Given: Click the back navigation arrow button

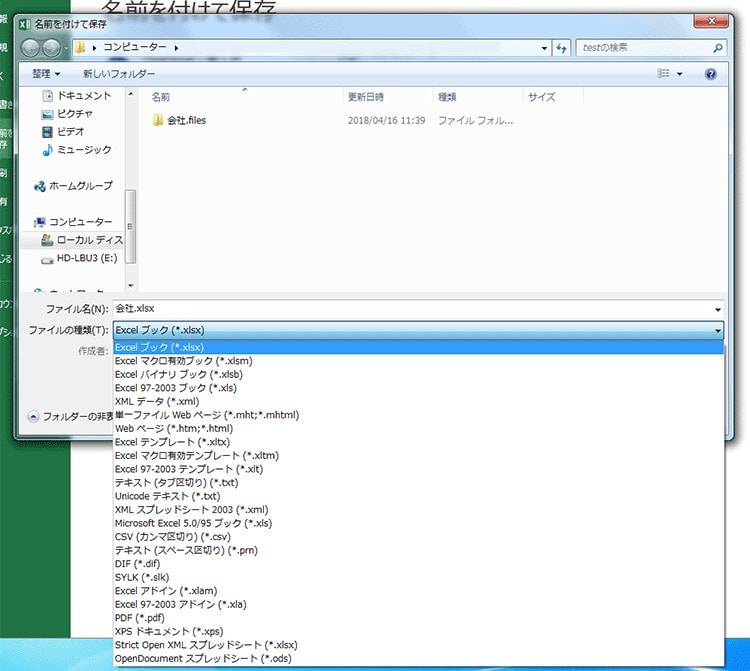Looking at the screenshot, I should click(31, 47).
